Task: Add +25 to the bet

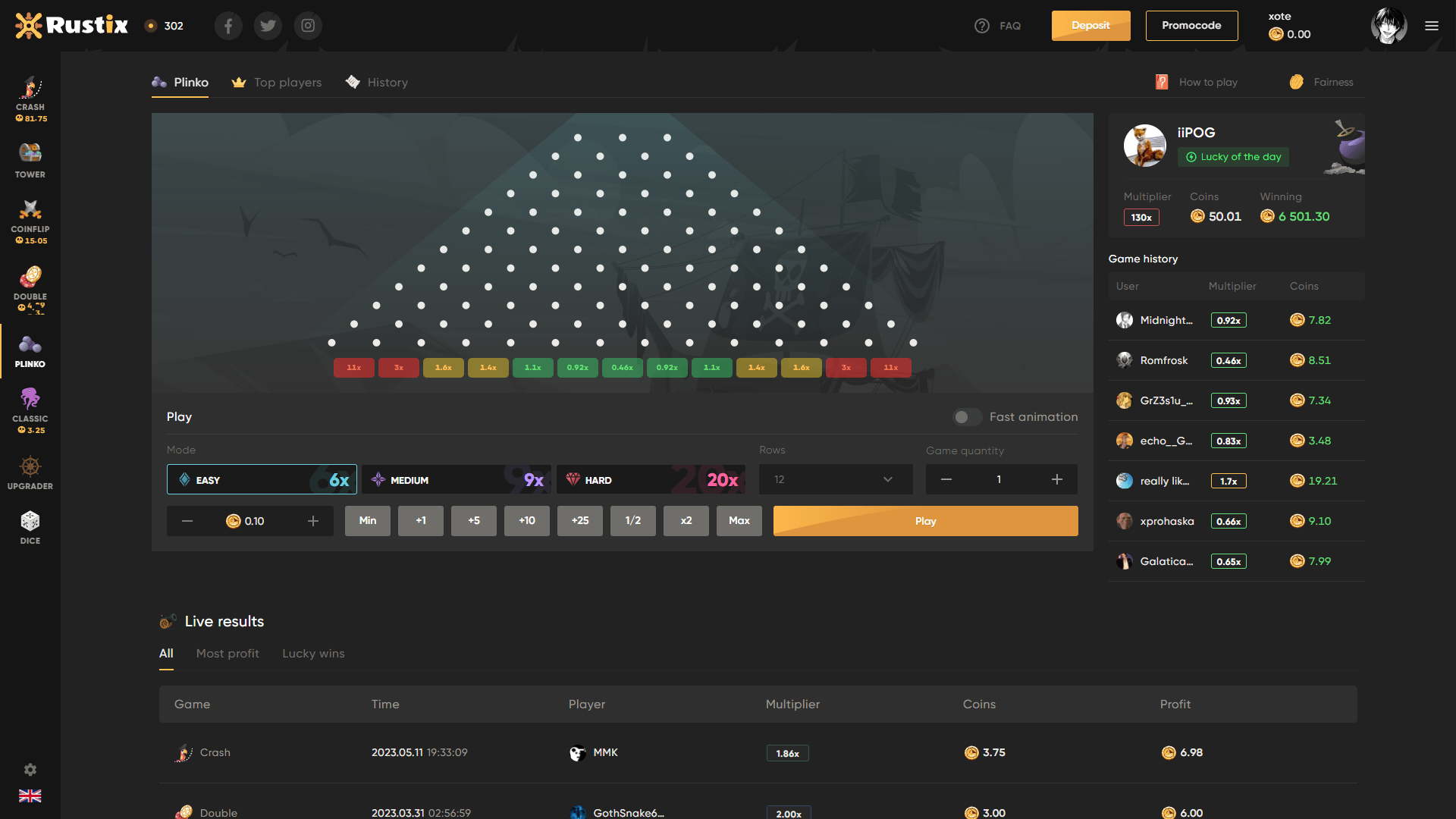Action: pyautogui.click(x=580, y=521)
